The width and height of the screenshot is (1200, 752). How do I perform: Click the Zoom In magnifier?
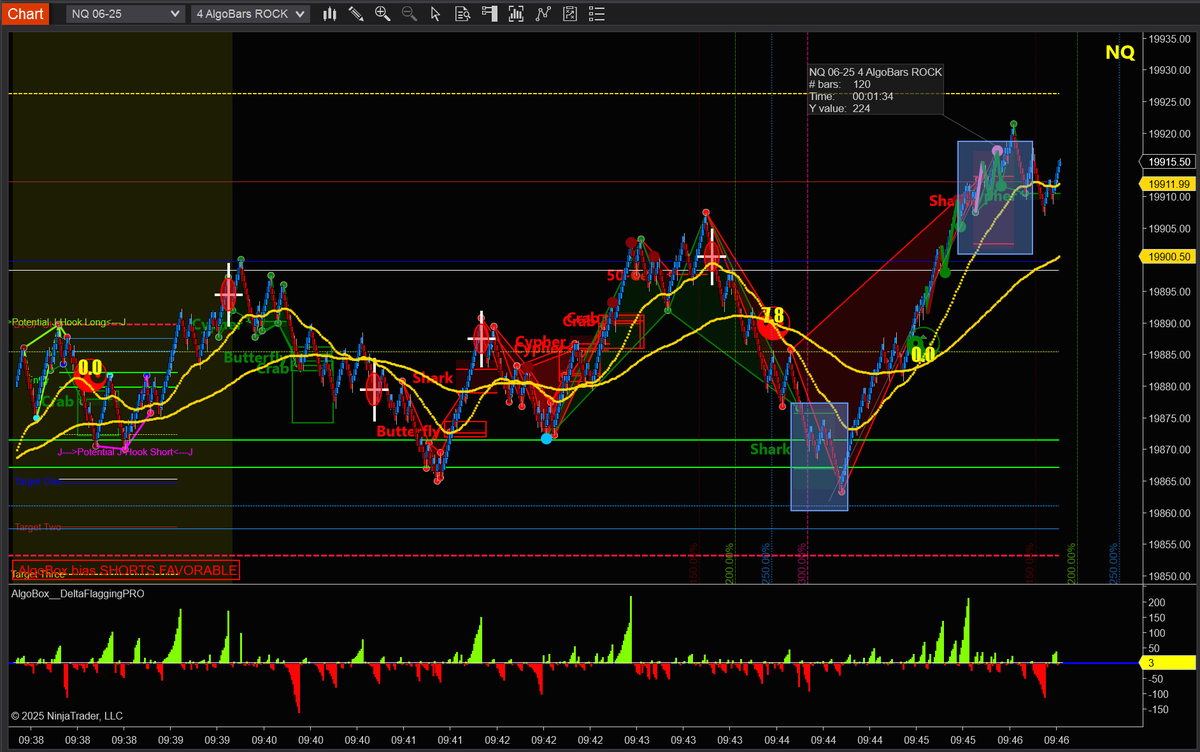[382, 14]
